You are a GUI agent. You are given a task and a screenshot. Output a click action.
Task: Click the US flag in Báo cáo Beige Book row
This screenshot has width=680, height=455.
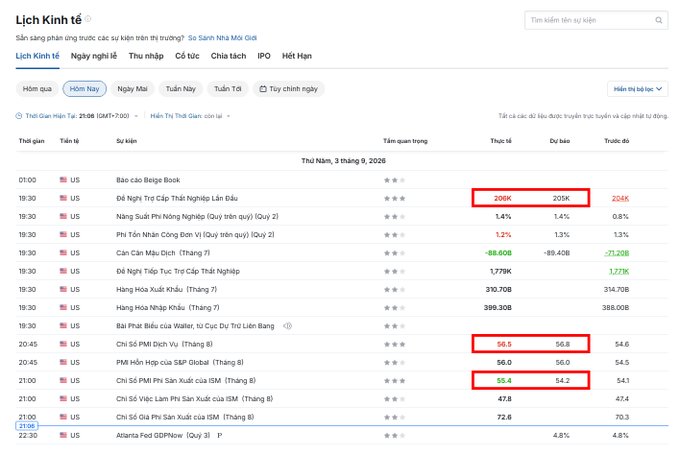point(63,180)
